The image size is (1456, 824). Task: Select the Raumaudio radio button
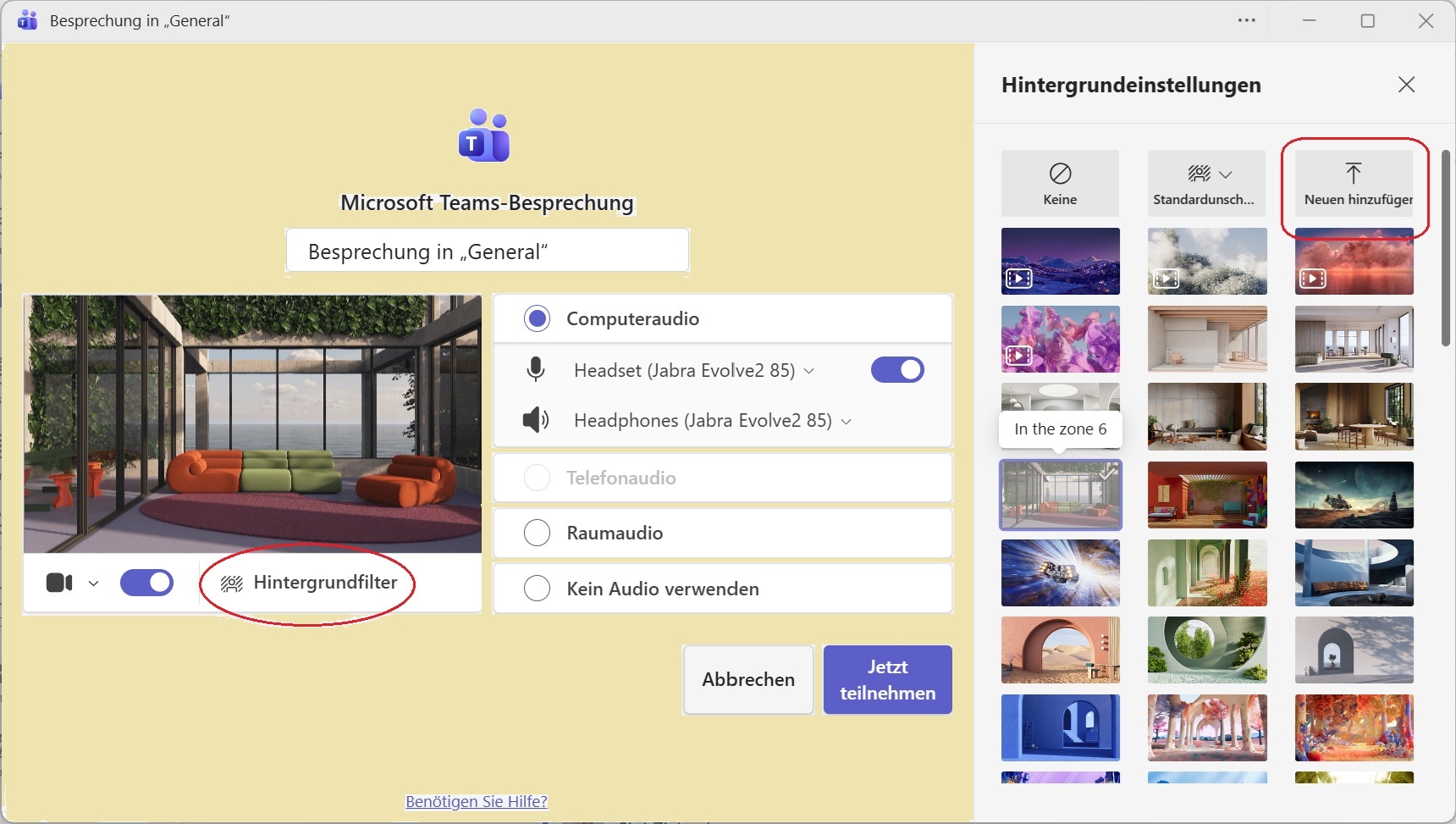537,533
